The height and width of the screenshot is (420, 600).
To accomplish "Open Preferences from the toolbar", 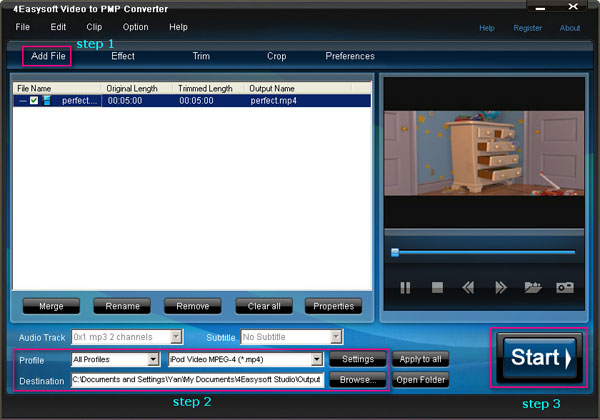I will (350, 56).
